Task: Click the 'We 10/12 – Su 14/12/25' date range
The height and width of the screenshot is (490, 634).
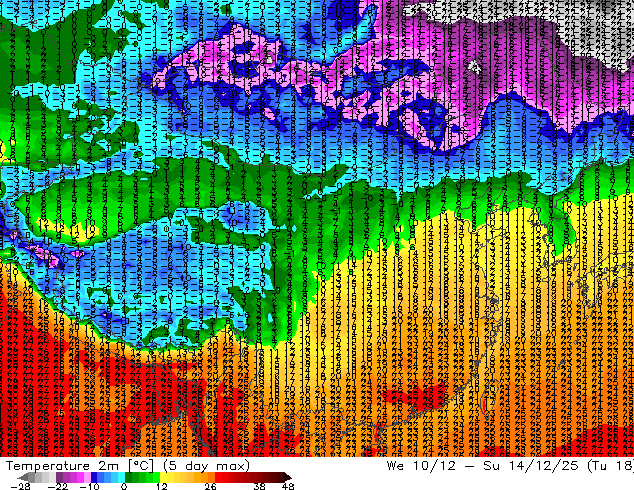Action: (484, 466)
